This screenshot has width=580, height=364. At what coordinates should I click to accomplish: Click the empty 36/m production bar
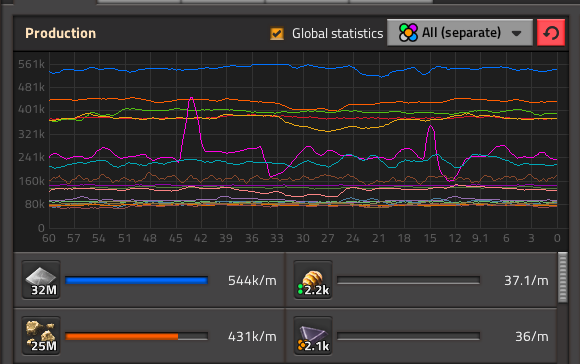(408, 336)
